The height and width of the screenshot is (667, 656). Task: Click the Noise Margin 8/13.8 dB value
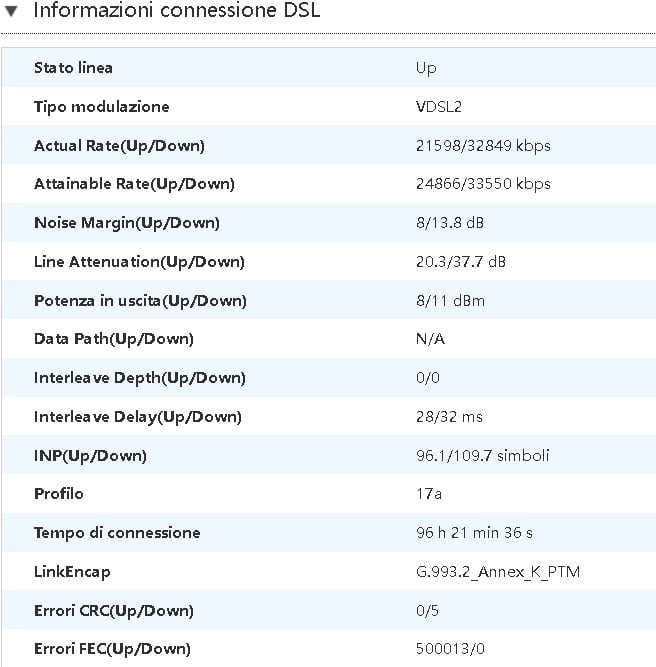[450, 223]
